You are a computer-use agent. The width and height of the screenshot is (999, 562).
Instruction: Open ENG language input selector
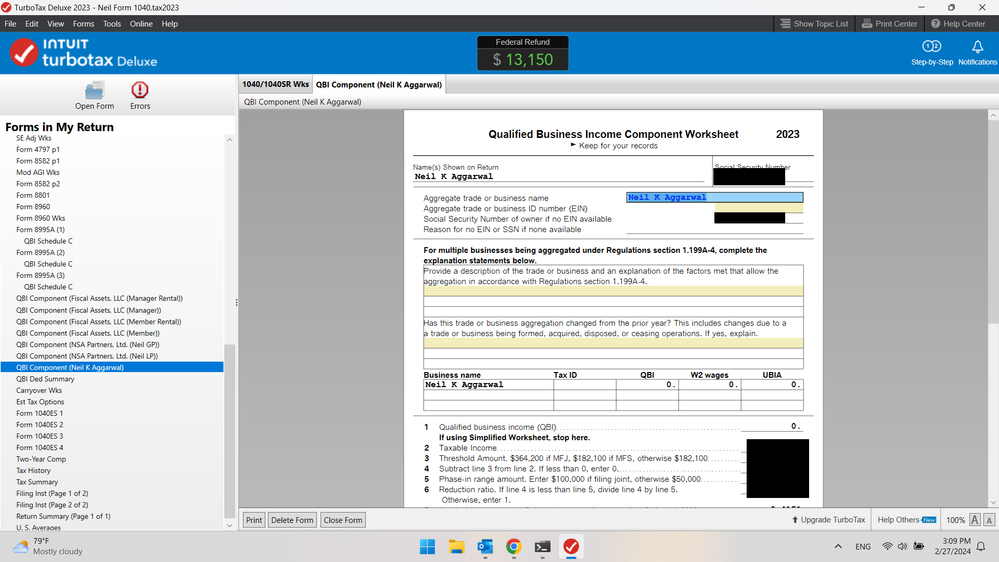coord(863,547)
